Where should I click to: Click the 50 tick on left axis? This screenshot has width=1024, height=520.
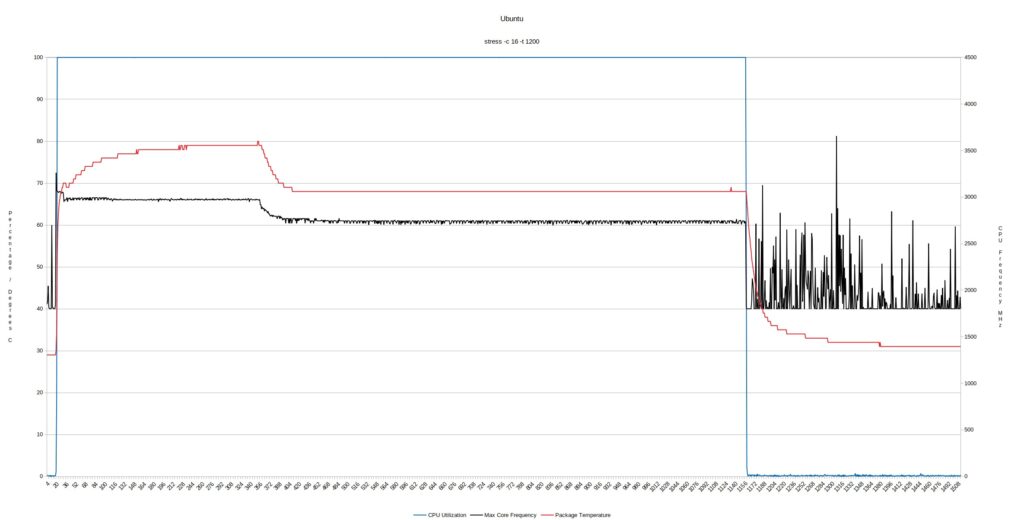[x=40, y=267]
